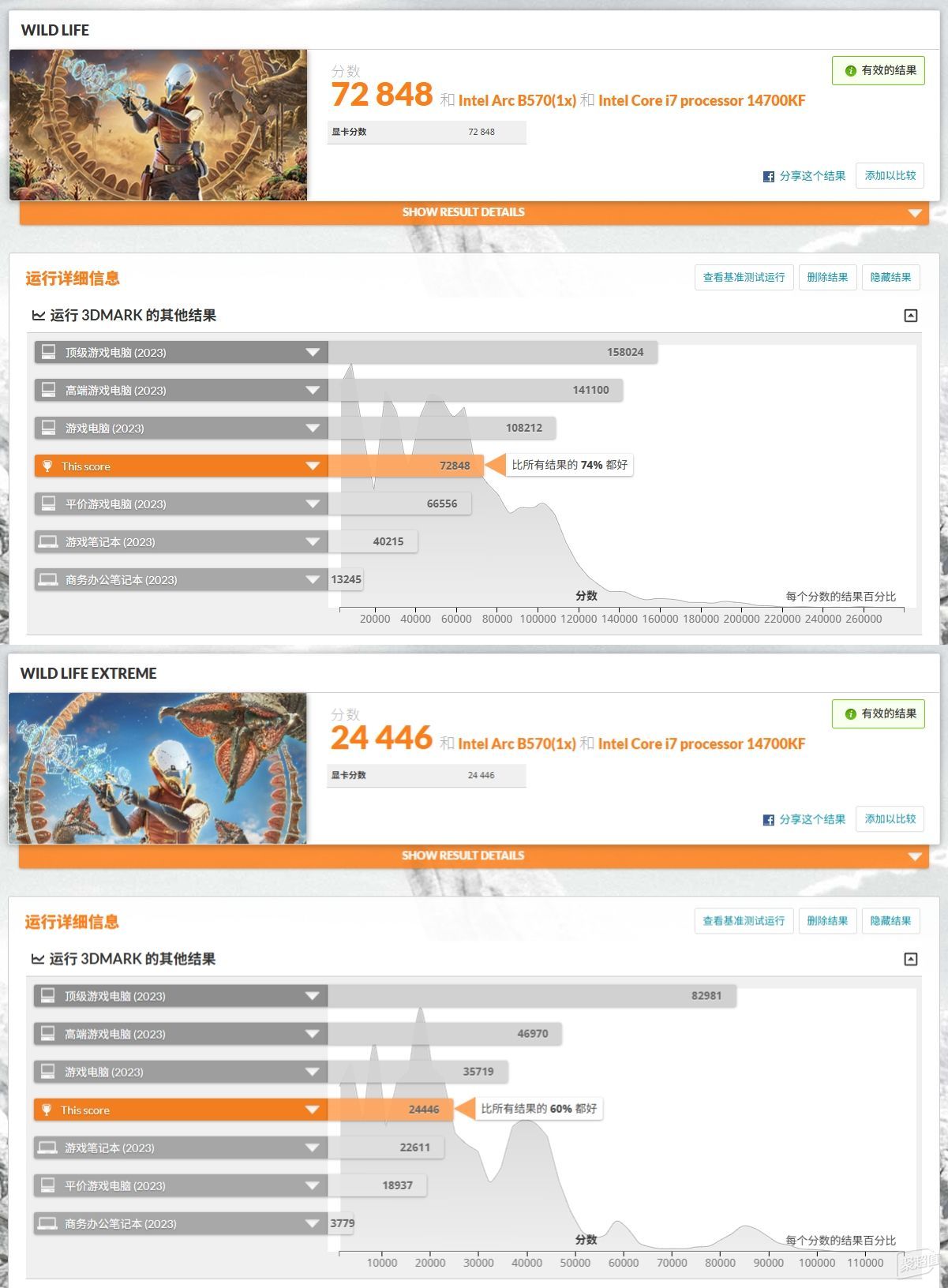The width and height of the screenshot is (948, 1288).
Task: Click the 比所有结果的 60% 都好 tooltip
Action: pos(538,1109)
